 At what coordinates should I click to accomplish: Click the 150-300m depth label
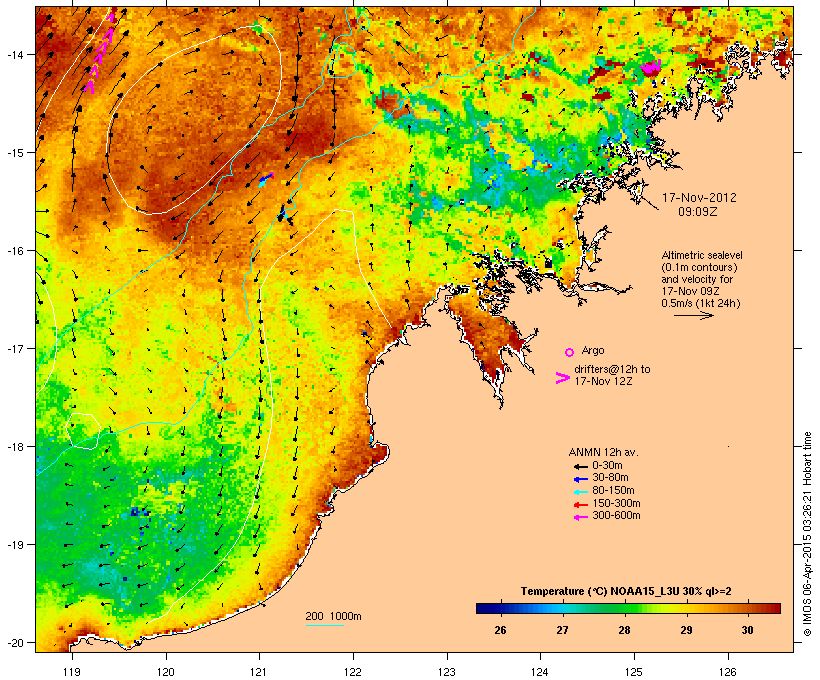[x=616, y=503]
